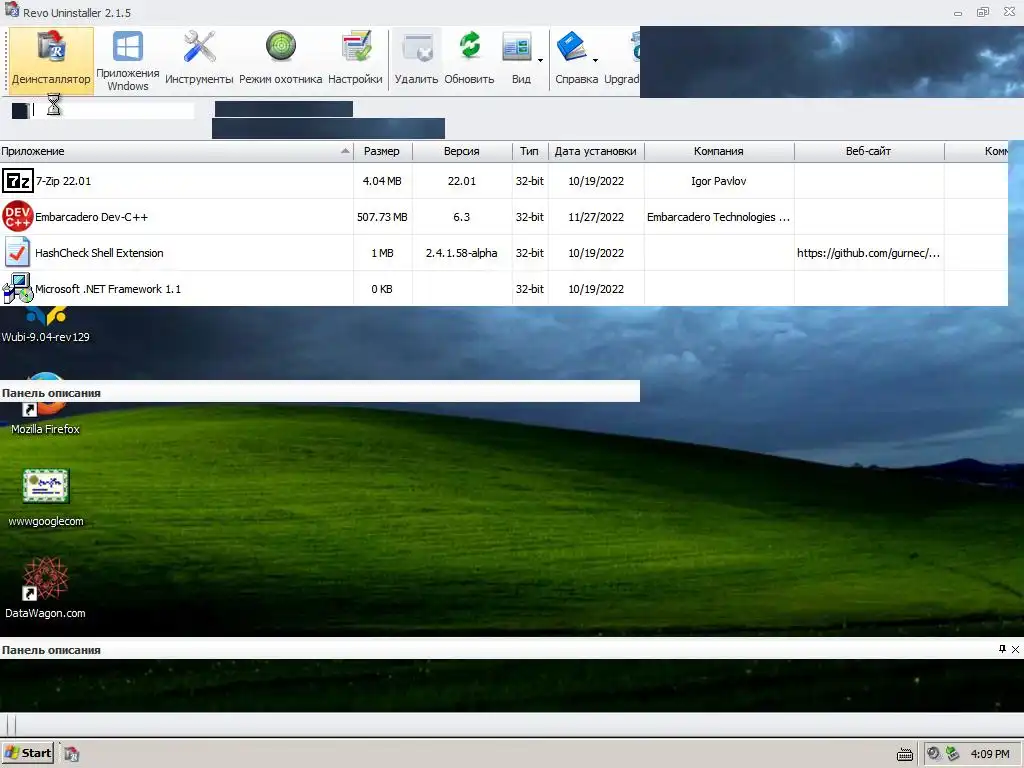Open the Wubi-9.04-rev129 desktop icon
Viewport: 1024px width, 768px height.
45,325
